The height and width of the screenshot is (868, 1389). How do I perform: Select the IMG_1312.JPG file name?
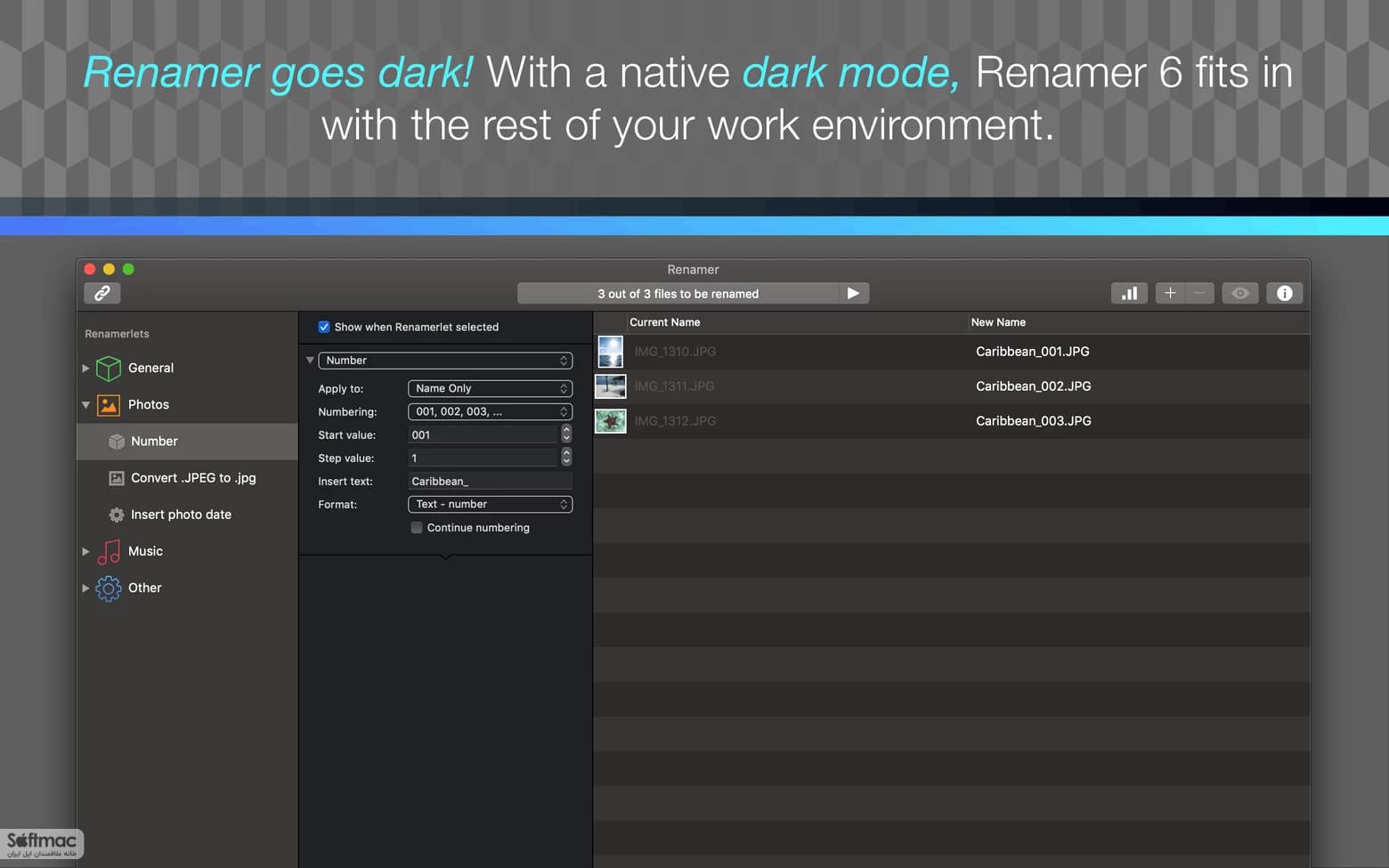click(675, 421)
